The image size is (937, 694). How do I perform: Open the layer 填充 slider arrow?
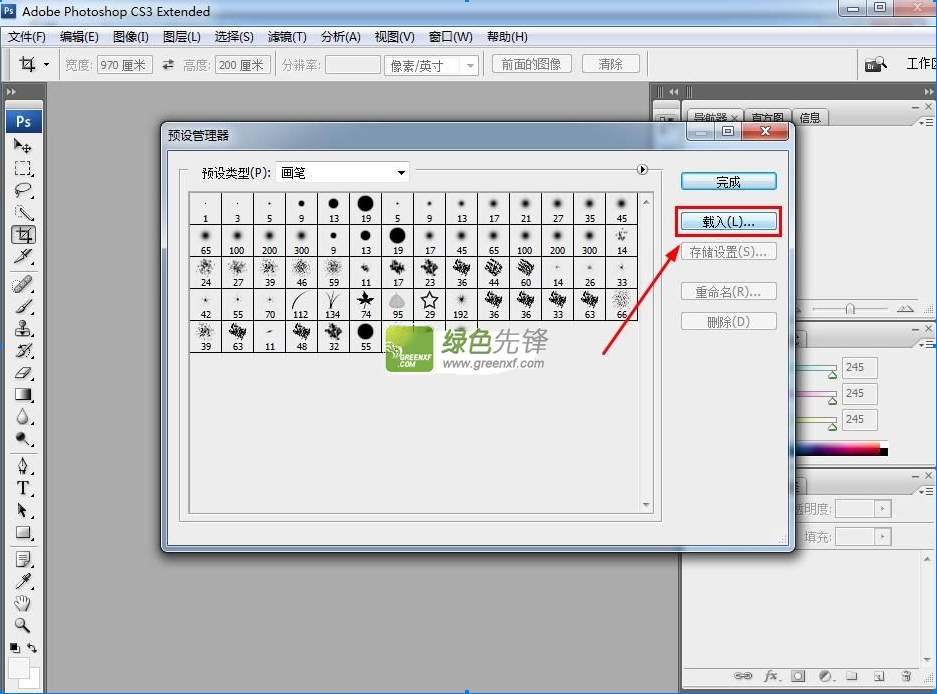[883, 537]
